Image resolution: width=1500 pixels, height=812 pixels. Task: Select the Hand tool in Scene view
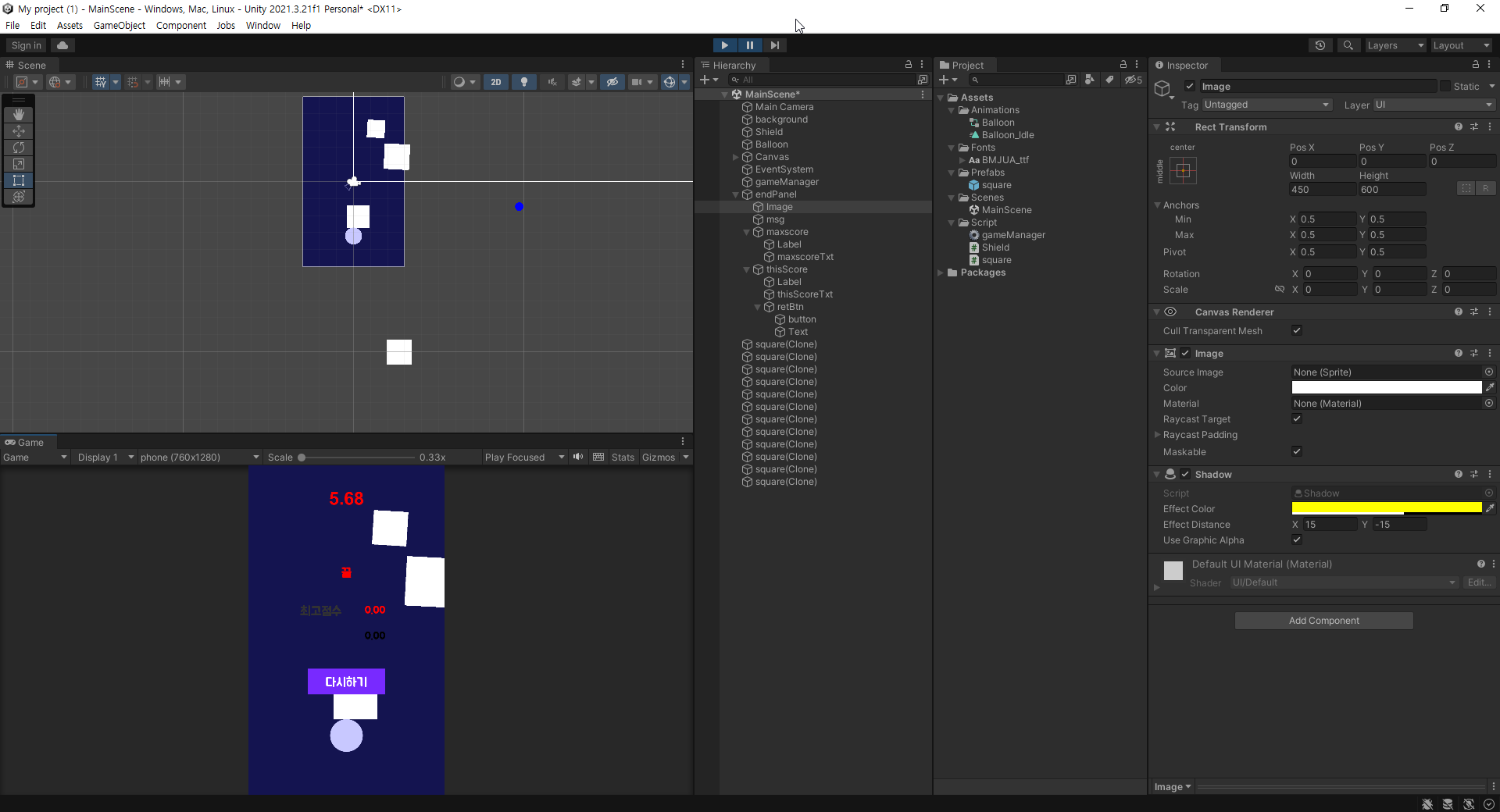[19, 115]
